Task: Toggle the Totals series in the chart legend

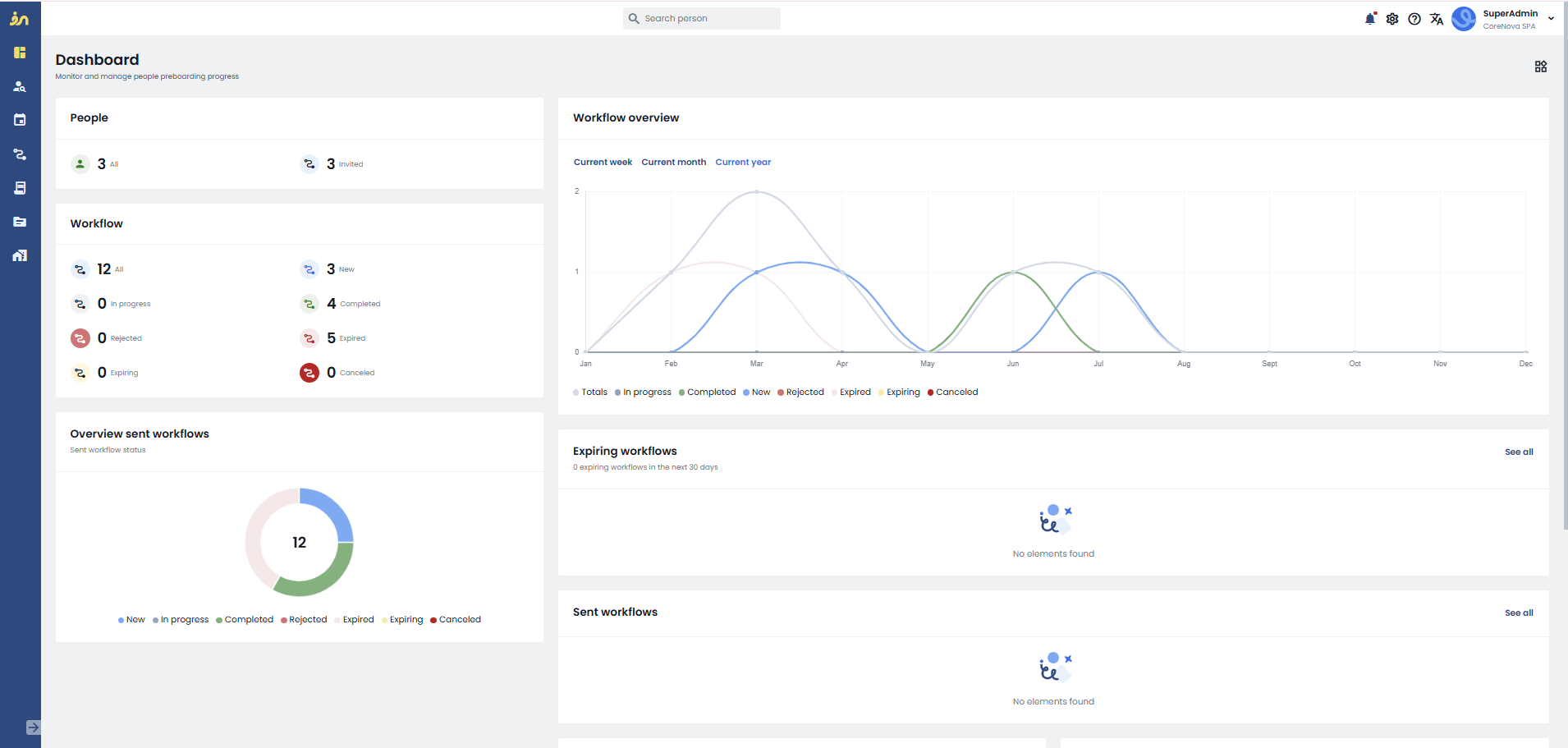Action: coord(590,392)
